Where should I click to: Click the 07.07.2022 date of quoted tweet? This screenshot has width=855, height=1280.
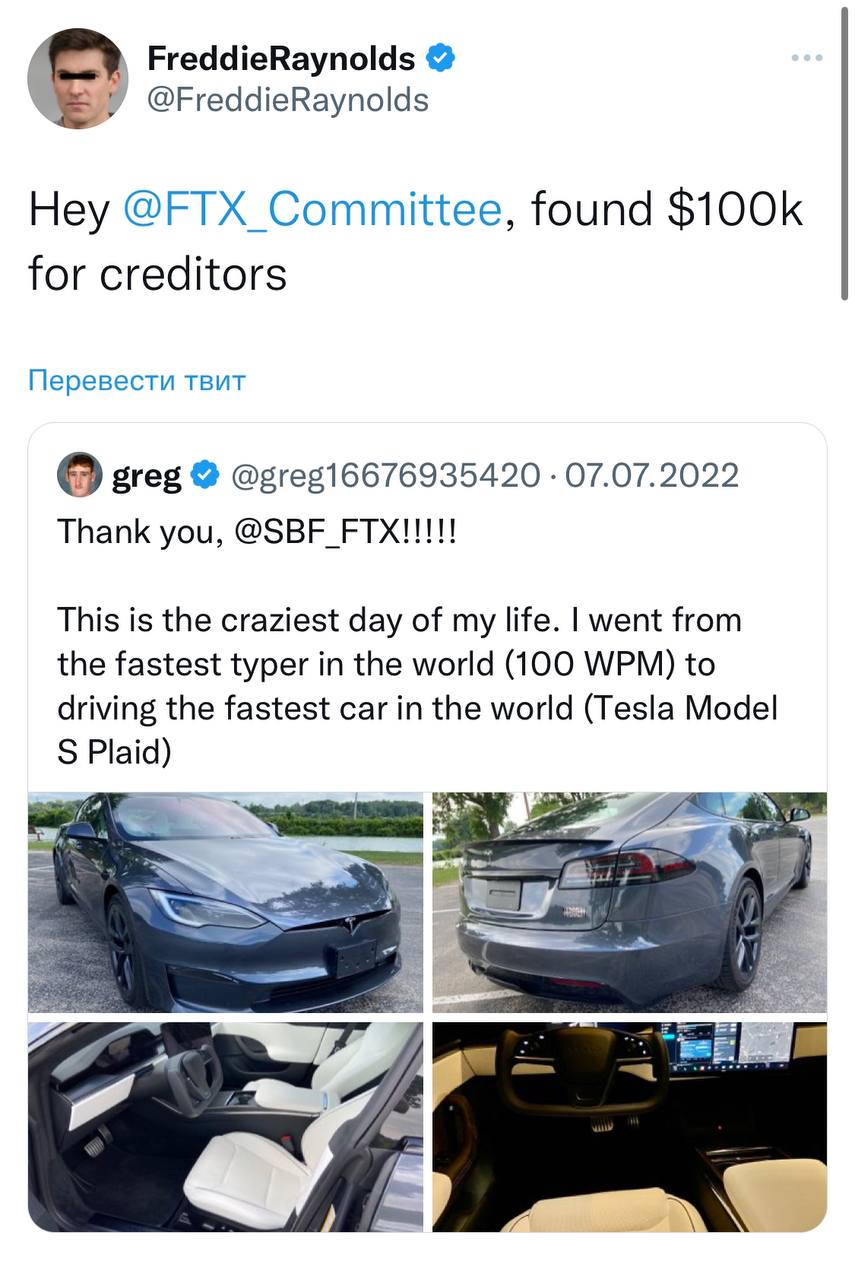(652, 476)
